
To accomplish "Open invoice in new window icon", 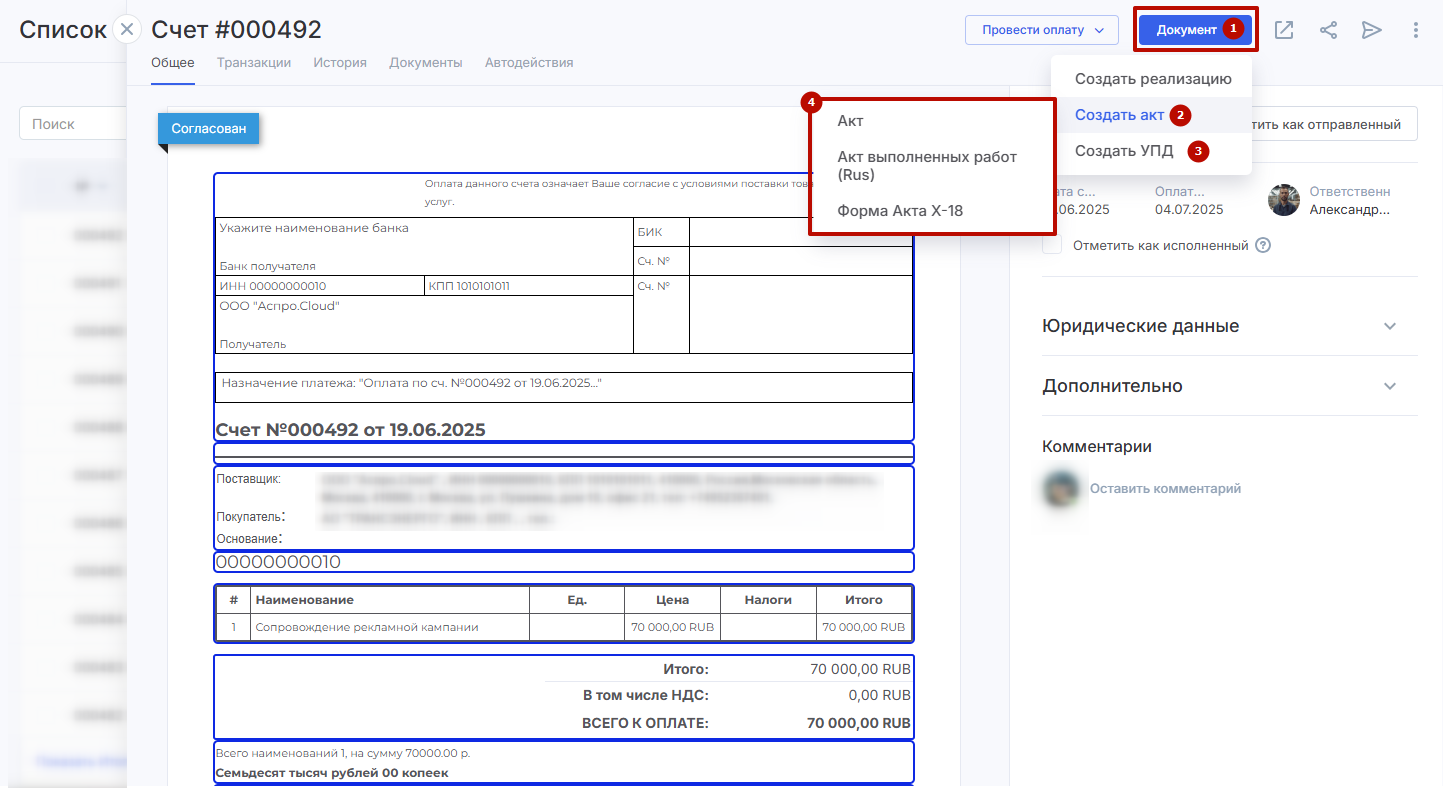I will (1283, 30).
